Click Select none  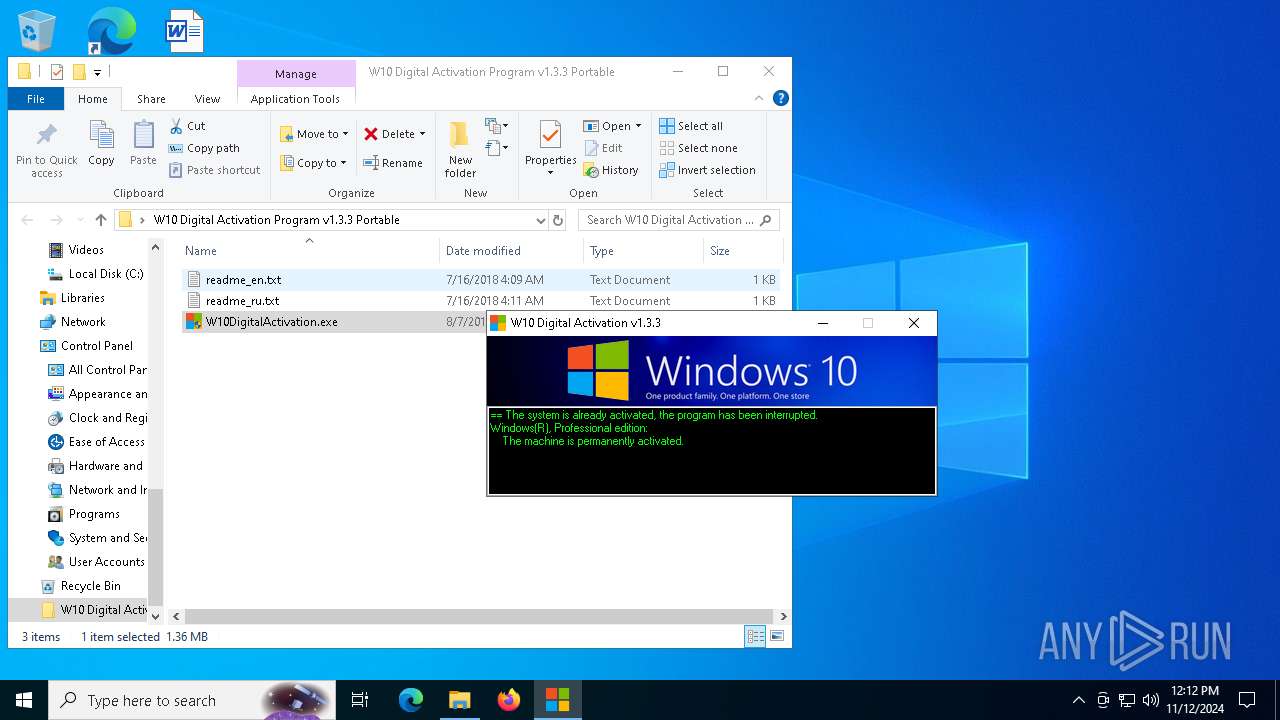(698, 148)
